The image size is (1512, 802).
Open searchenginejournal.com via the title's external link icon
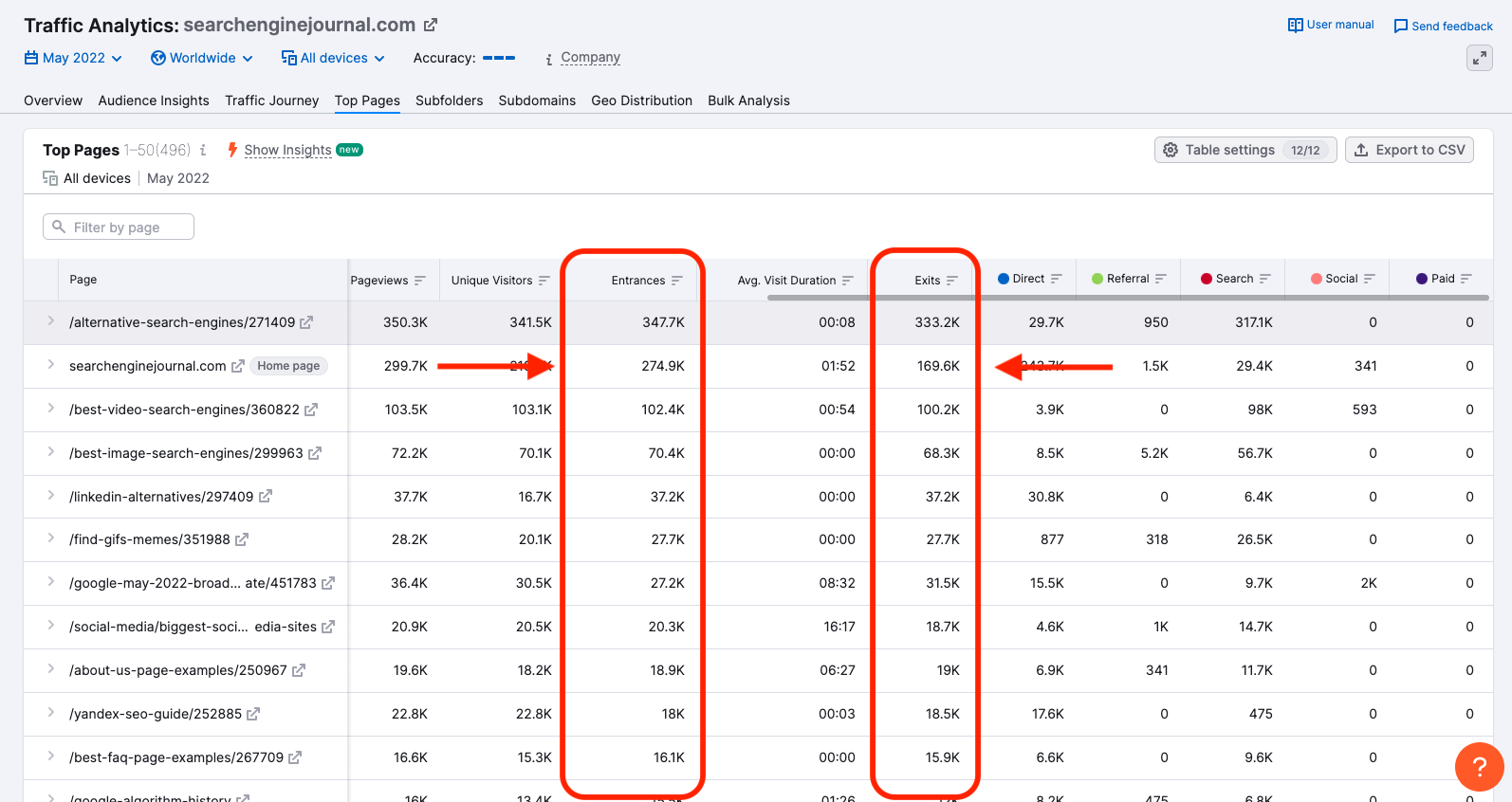click(x=431, y=26)
